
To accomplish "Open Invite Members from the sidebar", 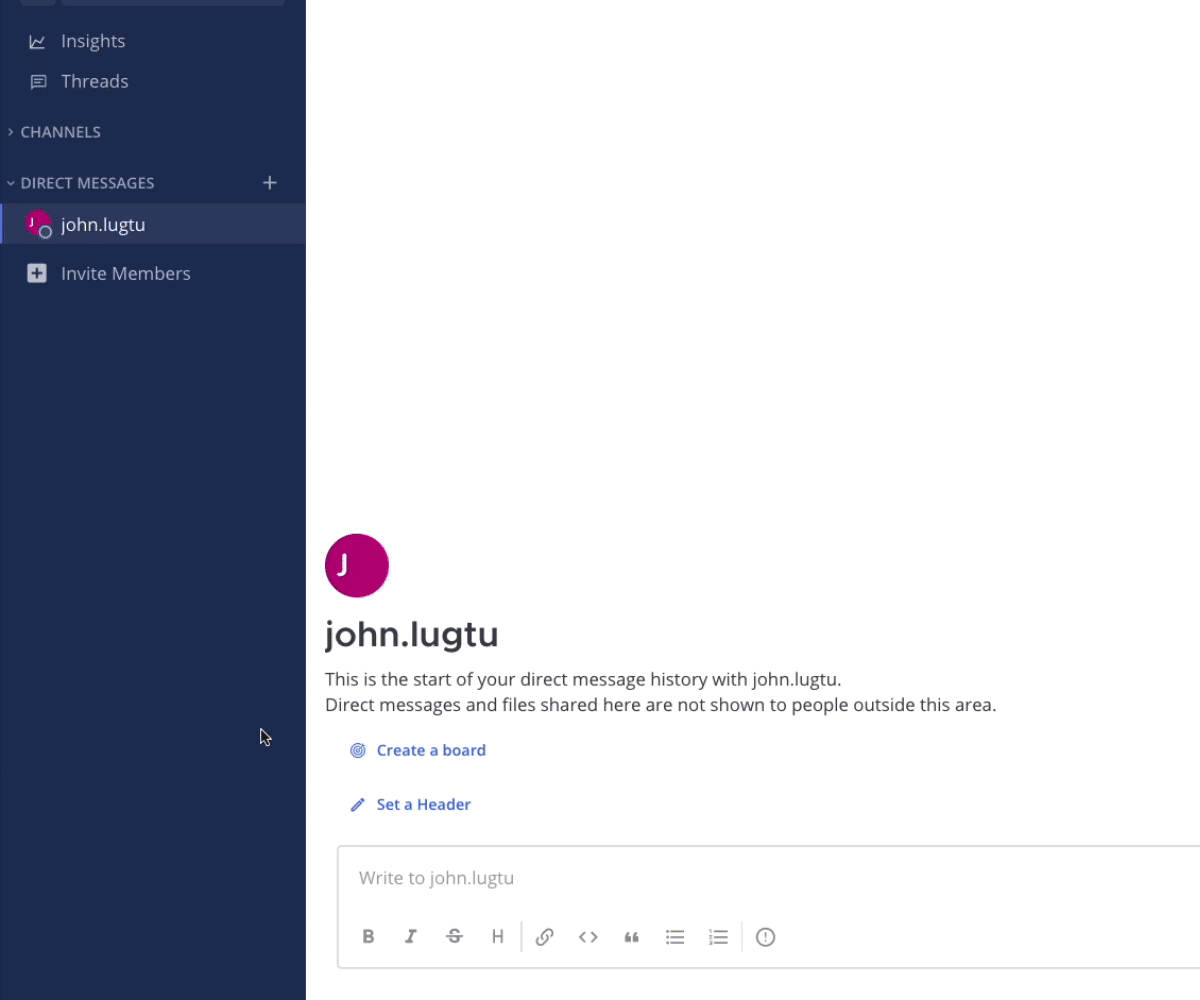I will click(x=126, y=273).
